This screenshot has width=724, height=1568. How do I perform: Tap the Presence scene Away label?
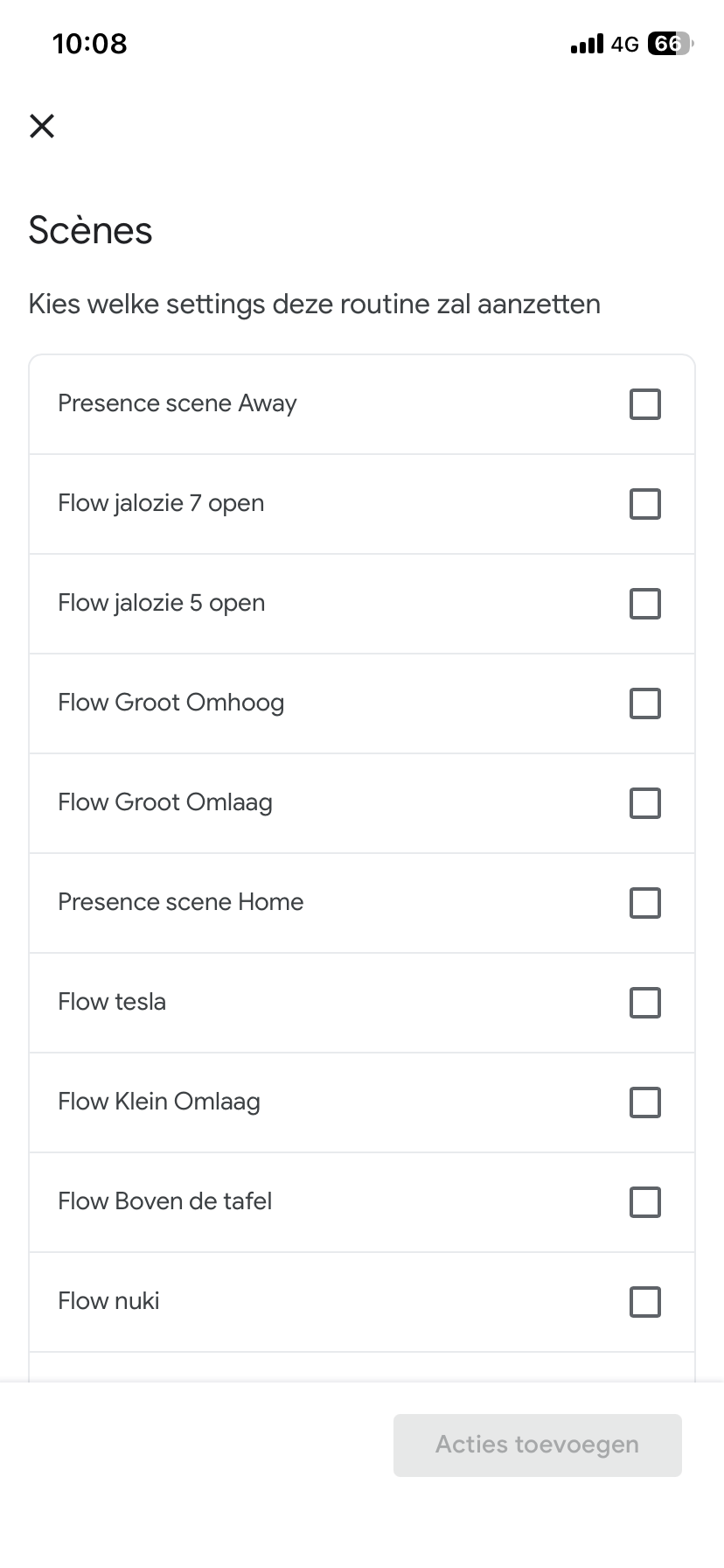(178, 403)
